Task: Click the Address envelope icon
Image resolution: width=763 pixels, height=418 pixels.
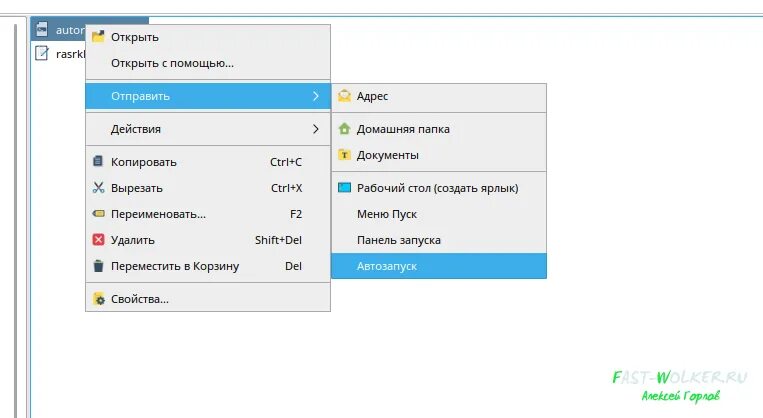Action: pos(345,97)
